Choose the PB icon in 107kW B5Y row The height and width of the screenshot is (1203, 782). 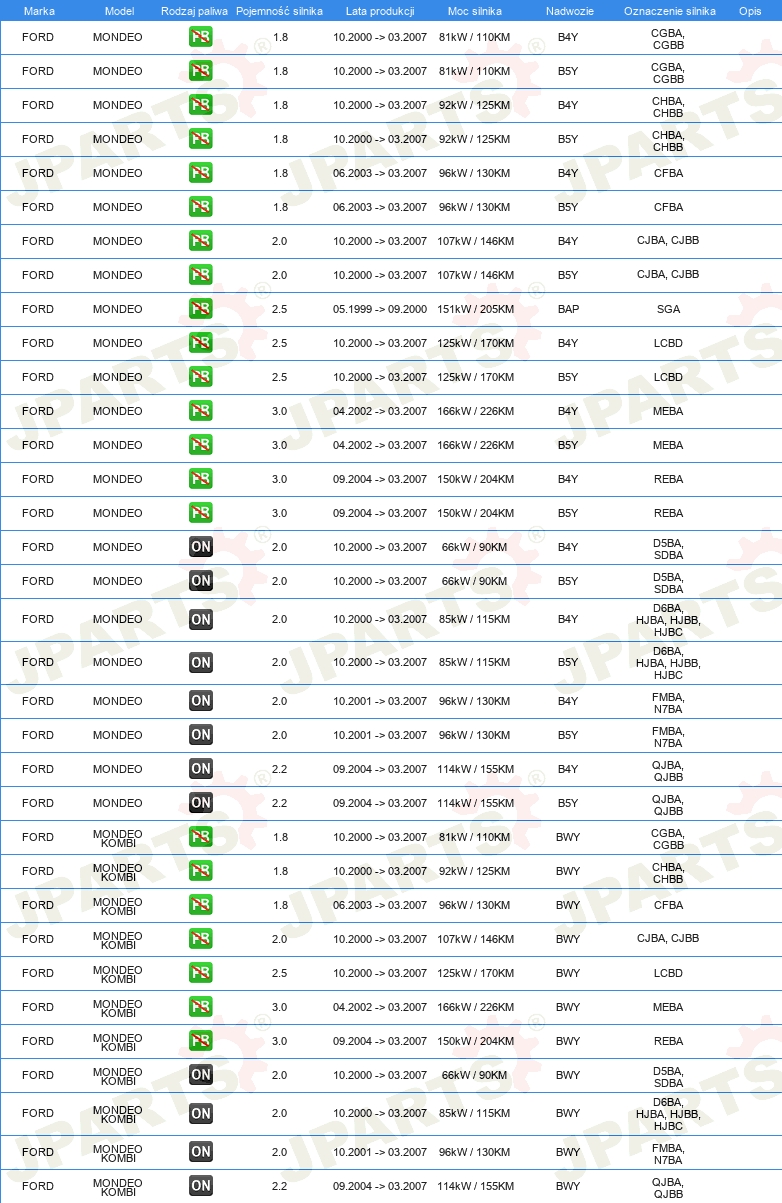click(x=201, y=276)
